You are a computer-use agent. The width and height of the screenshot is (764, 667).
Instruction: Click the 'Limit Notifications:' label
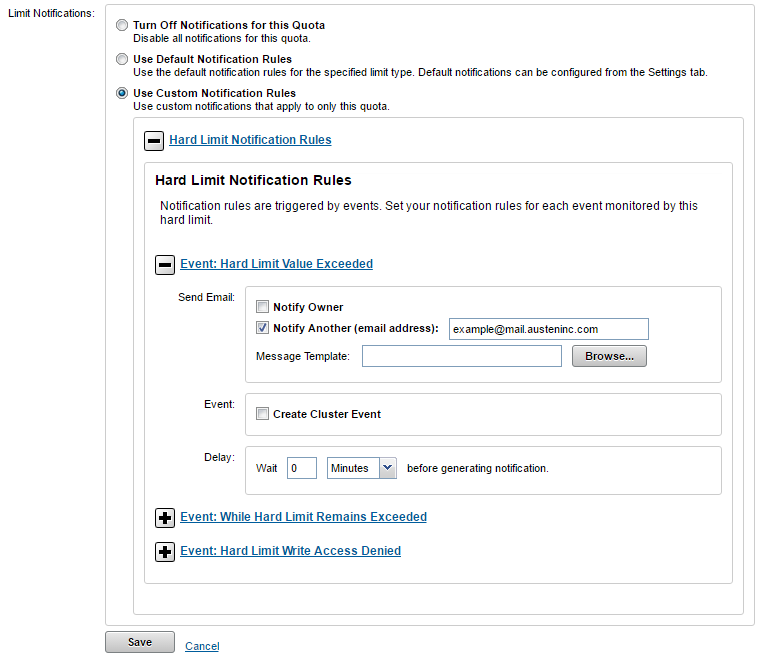tap(51, 13)
